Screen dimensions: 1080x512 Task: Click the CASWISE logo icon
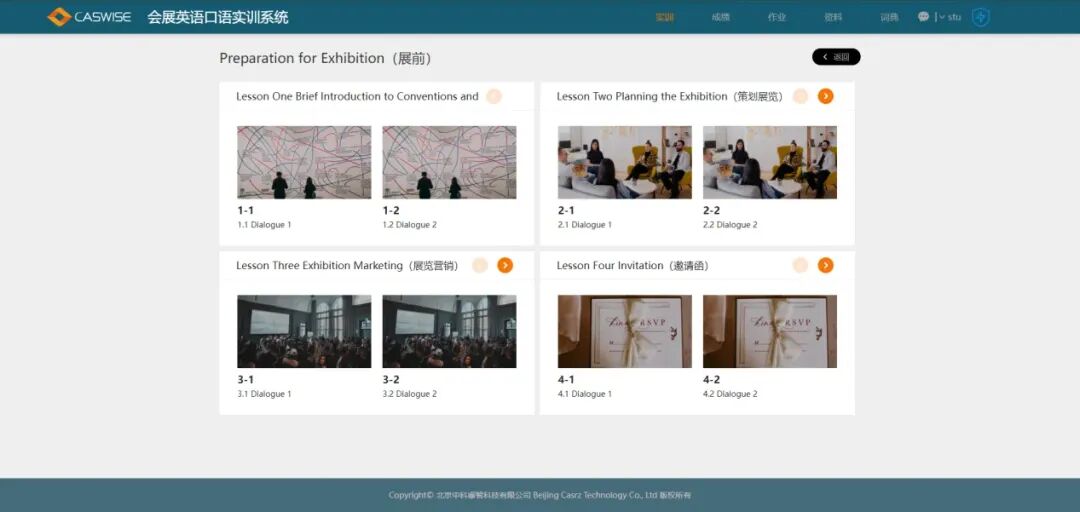[59, 17]
